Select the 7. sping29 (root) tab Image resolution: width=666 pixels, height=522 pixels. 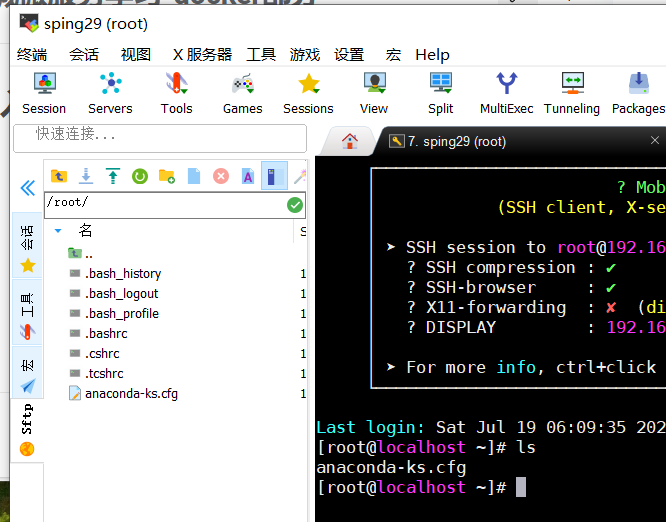click(x=457, y=141)
